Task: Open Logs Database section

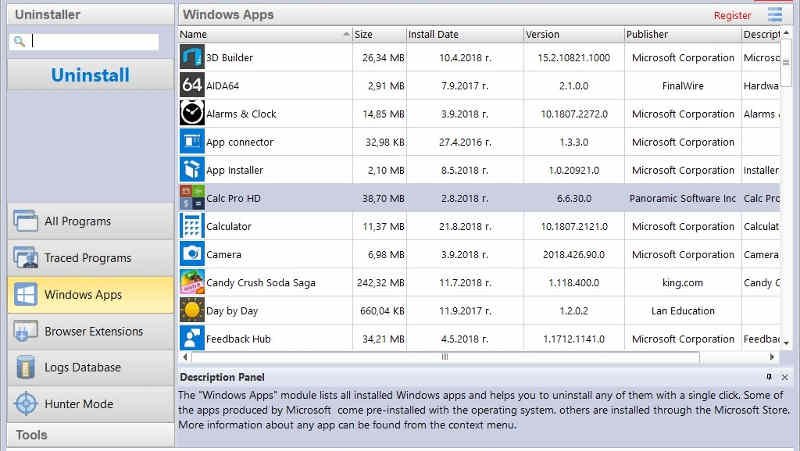Action: (91, 367)
